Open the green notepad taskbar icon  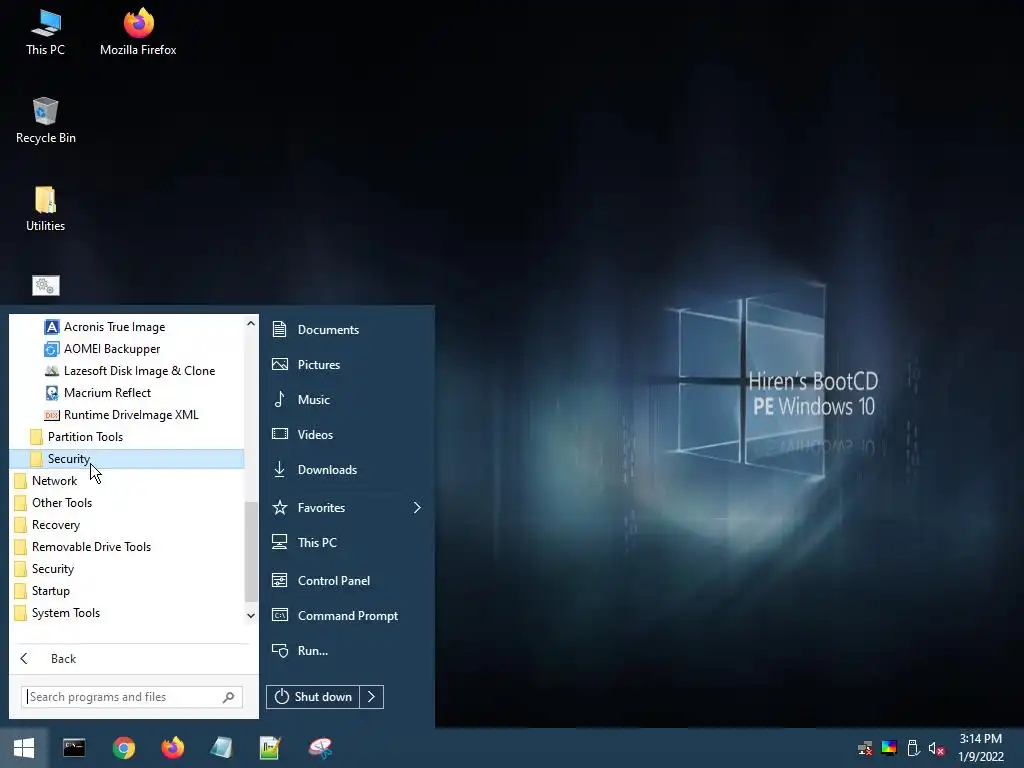(x=270, y=748)
